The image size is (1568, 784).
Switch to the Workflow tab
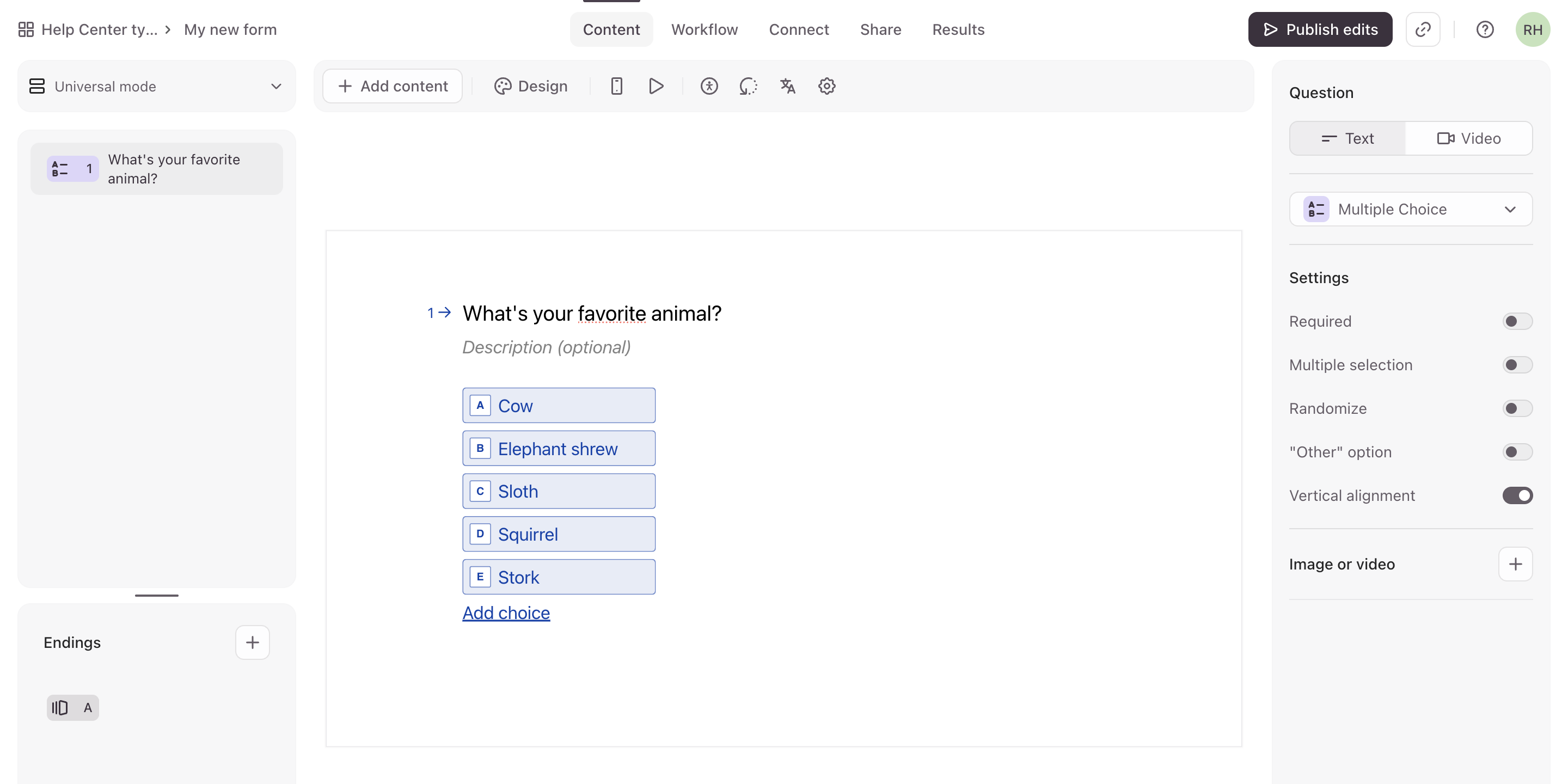(x=705, y=29)
